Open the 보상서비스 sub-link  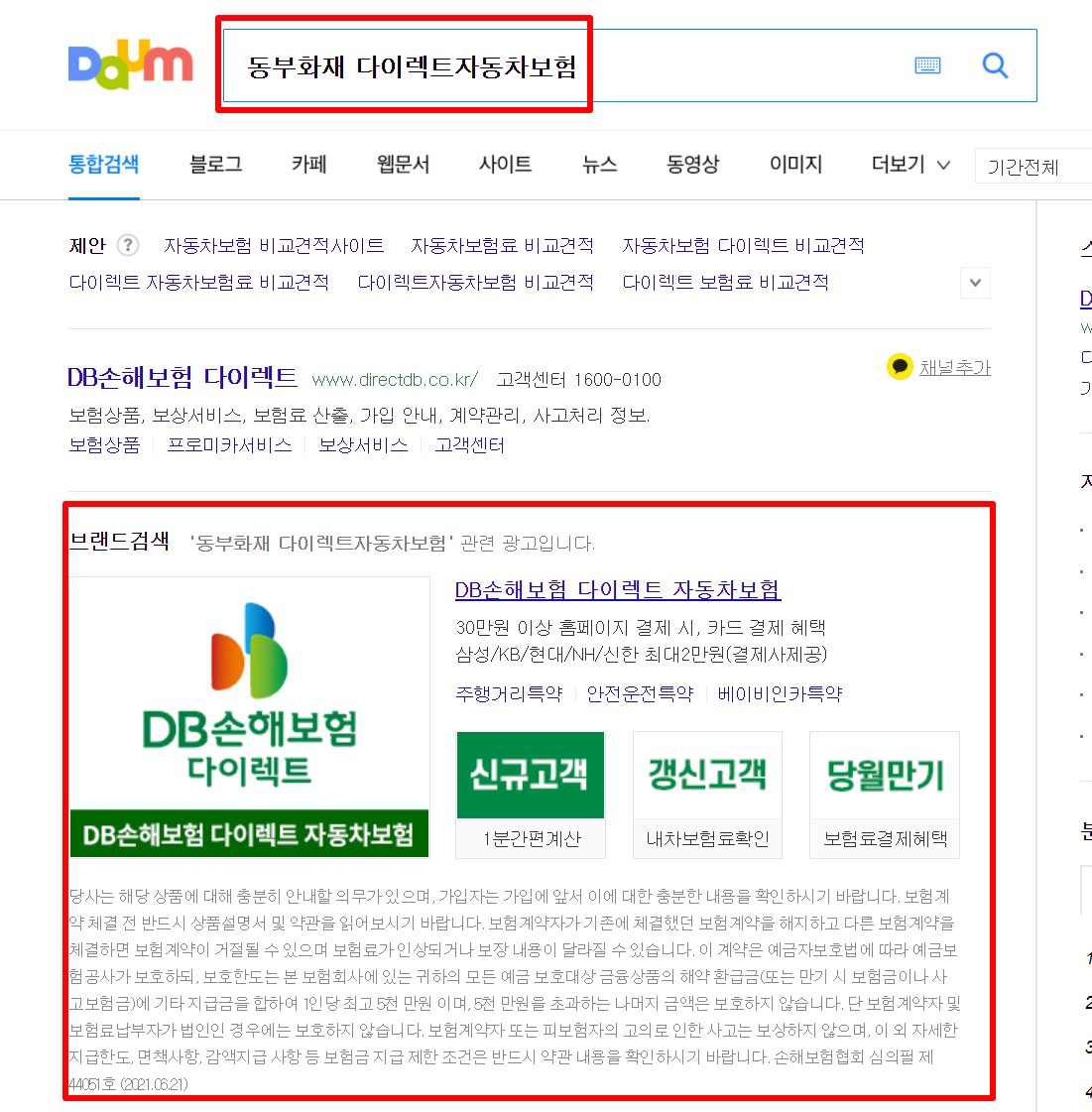tap(363, 445)
